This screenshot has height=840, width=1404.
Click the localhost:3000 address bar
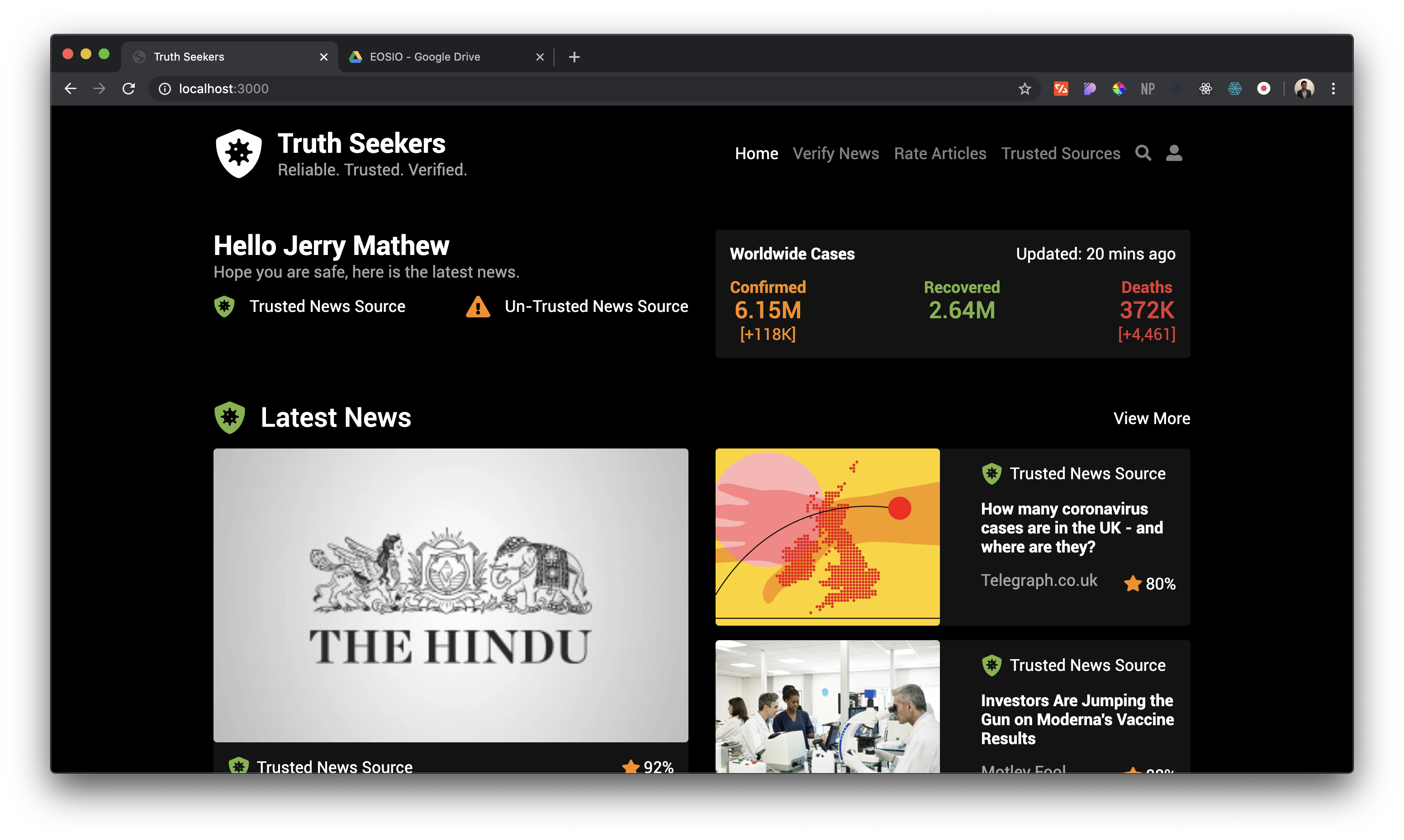(x=509, y=89)
